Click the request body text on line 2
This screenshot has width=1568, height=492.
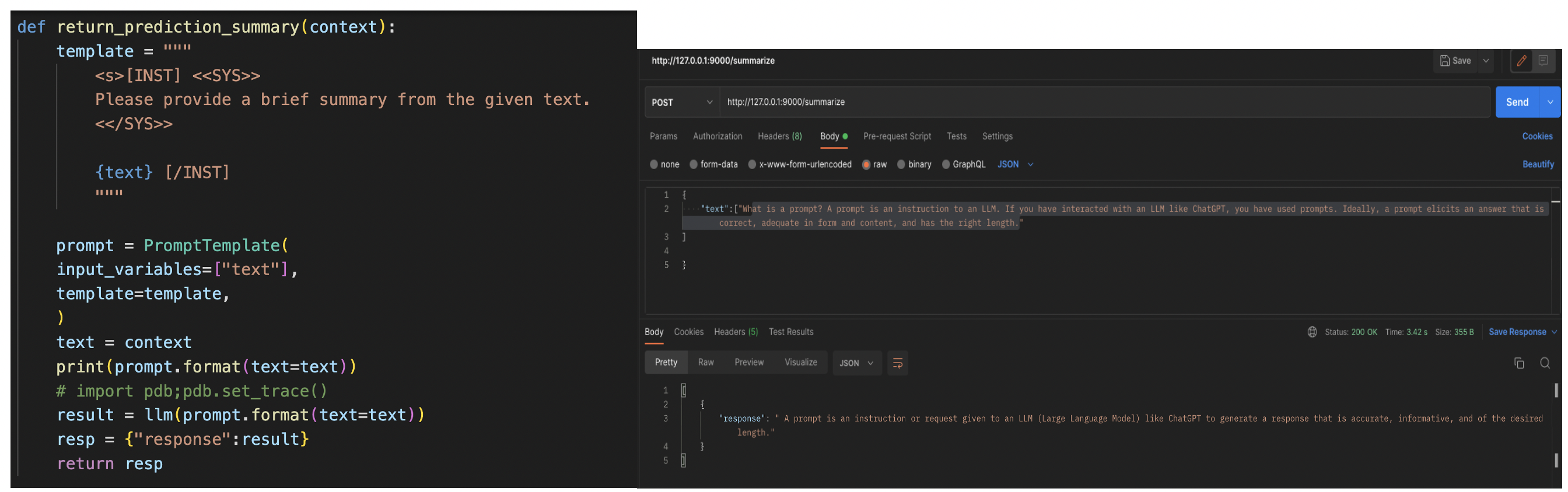coord(1121,216)
